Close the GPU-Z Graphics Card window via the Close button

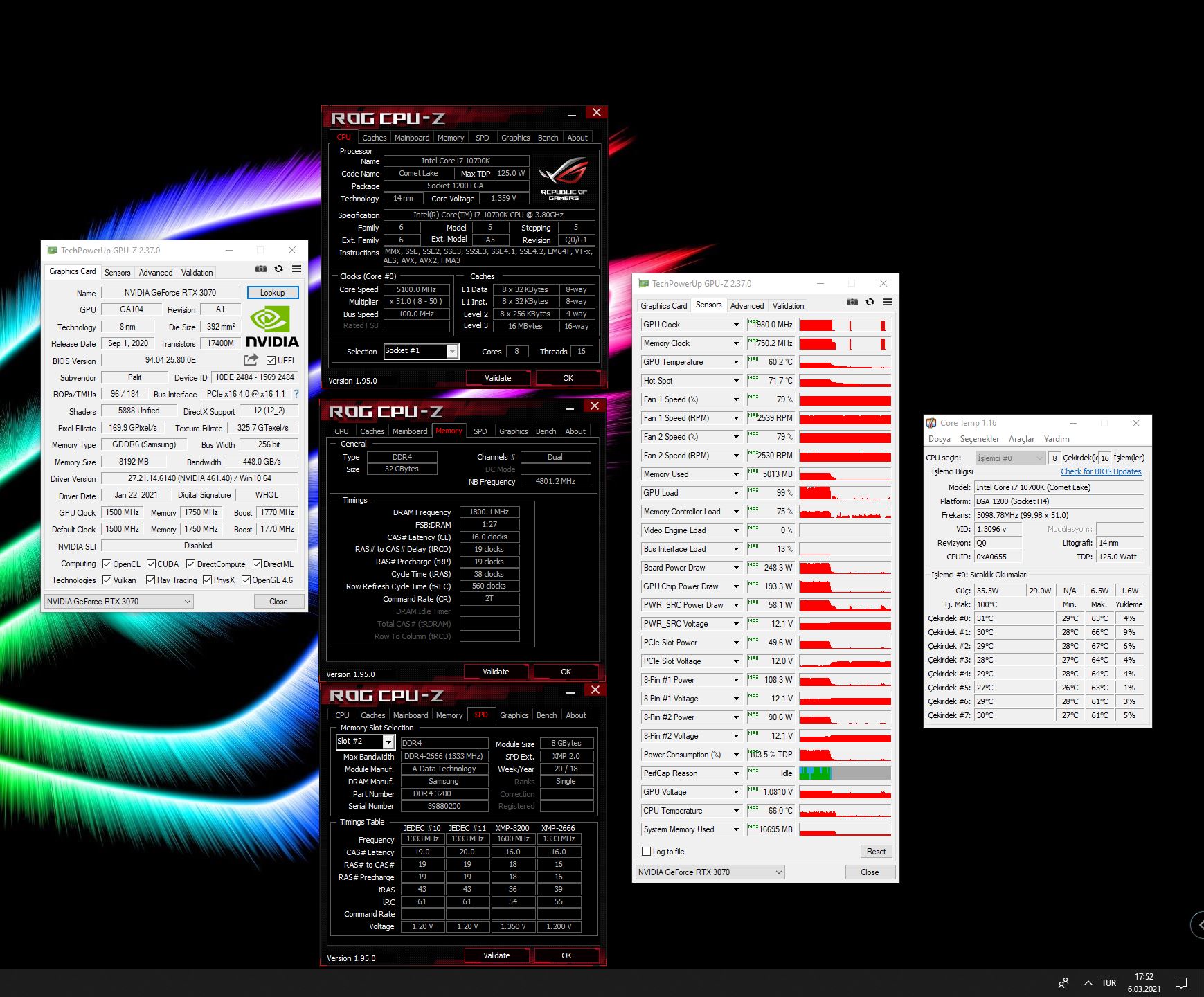pyautogui.click(x=278, y=602)
